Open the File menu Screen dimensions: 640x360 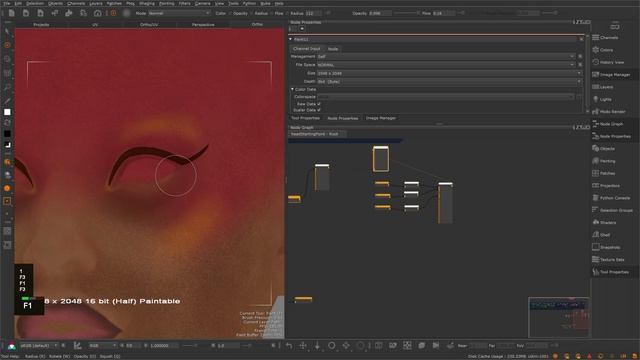coord(7,3)
